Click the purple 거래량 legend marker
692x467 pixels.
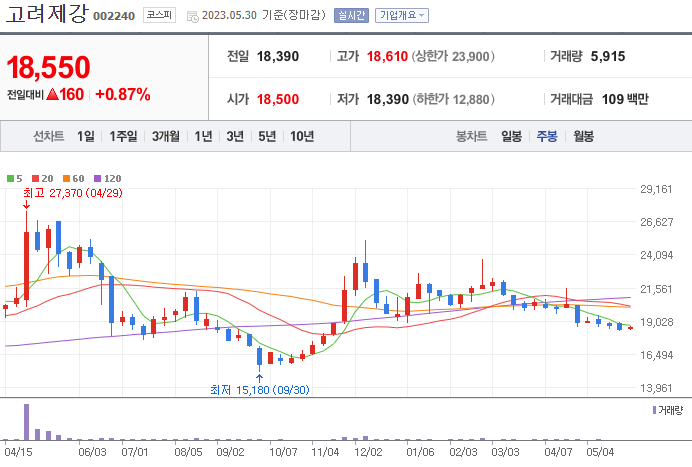[x=654, y=410]
